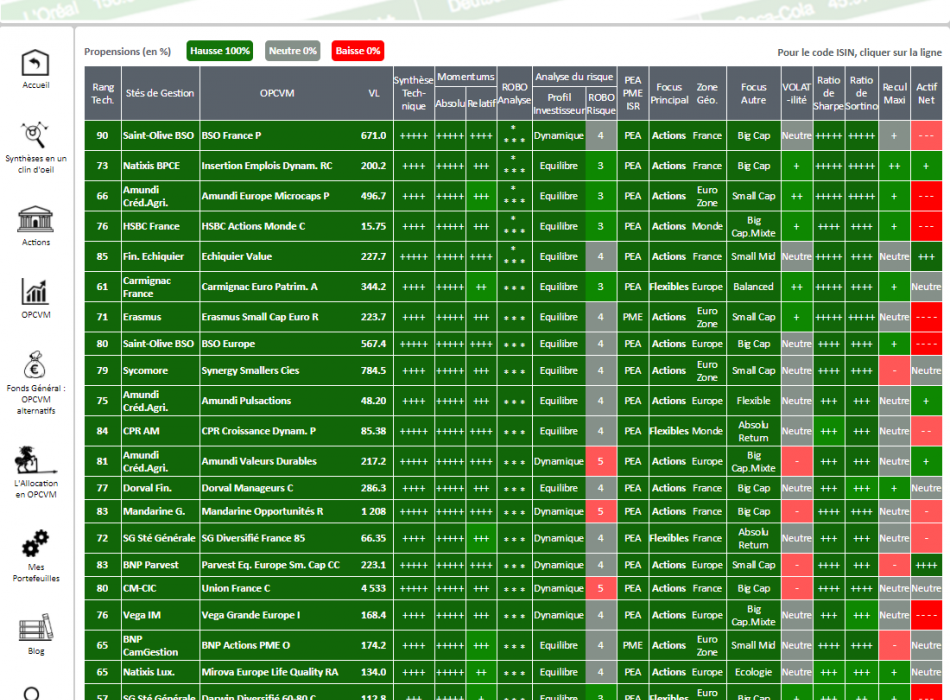This screenshot has width=950, height=700.
Task: Sort by Actif Net column header
Action: tap(926, 93)
